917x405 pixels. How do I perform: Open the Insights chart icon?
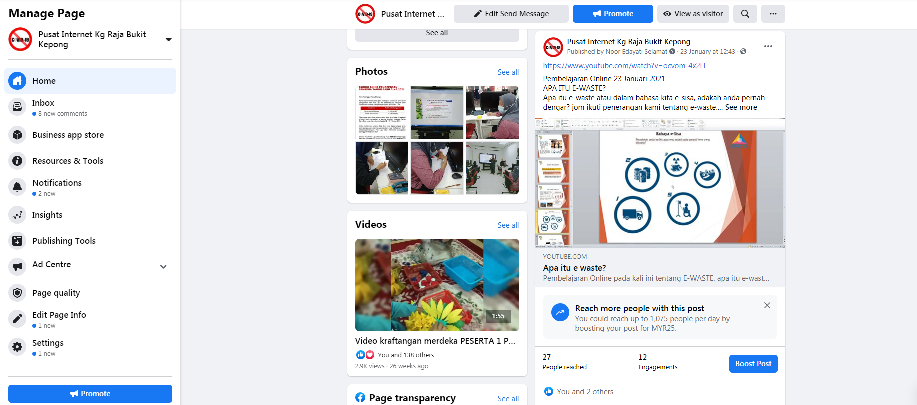(18, 215)
